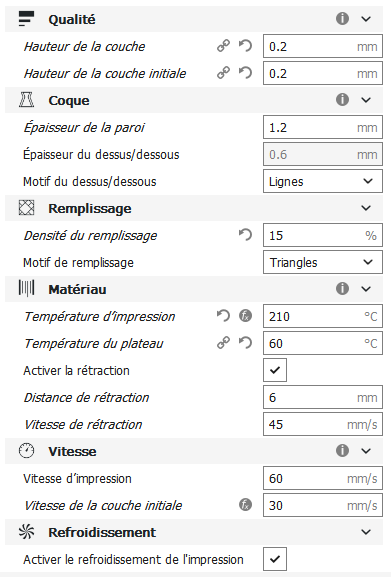This screenshot has width=391, height=577.
Task: Open Motif de remplissage Triangles dropdown
Action: (x=323, y=262)
